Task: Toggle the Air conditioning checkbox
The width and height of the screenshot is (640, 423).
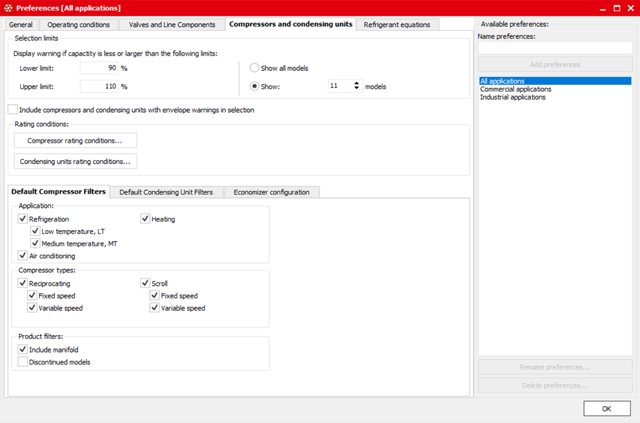Action: pos(23,256)
